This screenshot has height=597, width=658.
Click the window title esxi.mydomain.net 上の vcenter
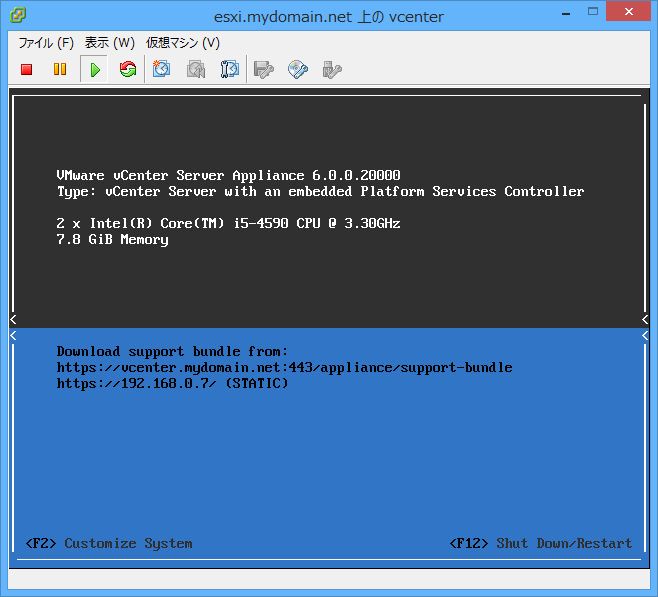pos(329,17)
